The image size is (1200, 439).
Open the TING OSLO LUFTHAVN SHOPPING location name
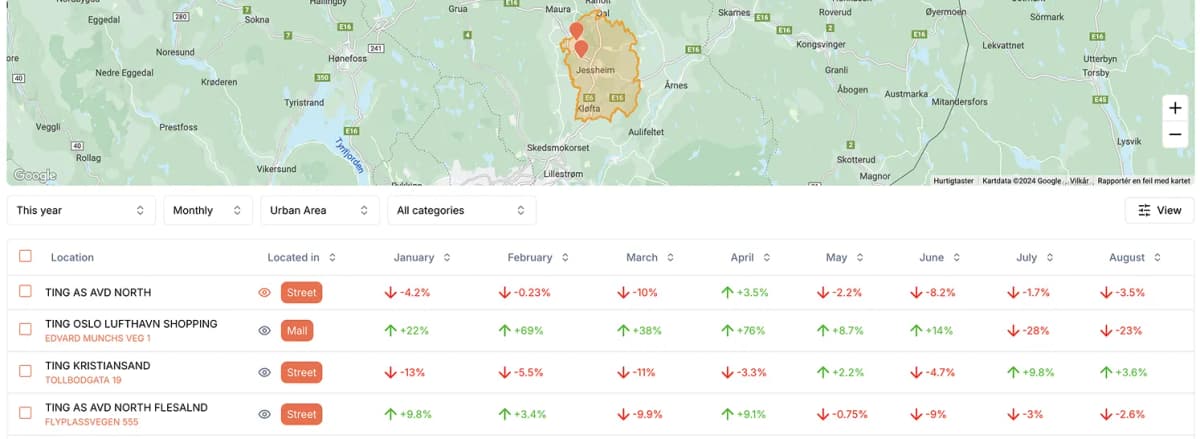(x=131, y=324)
